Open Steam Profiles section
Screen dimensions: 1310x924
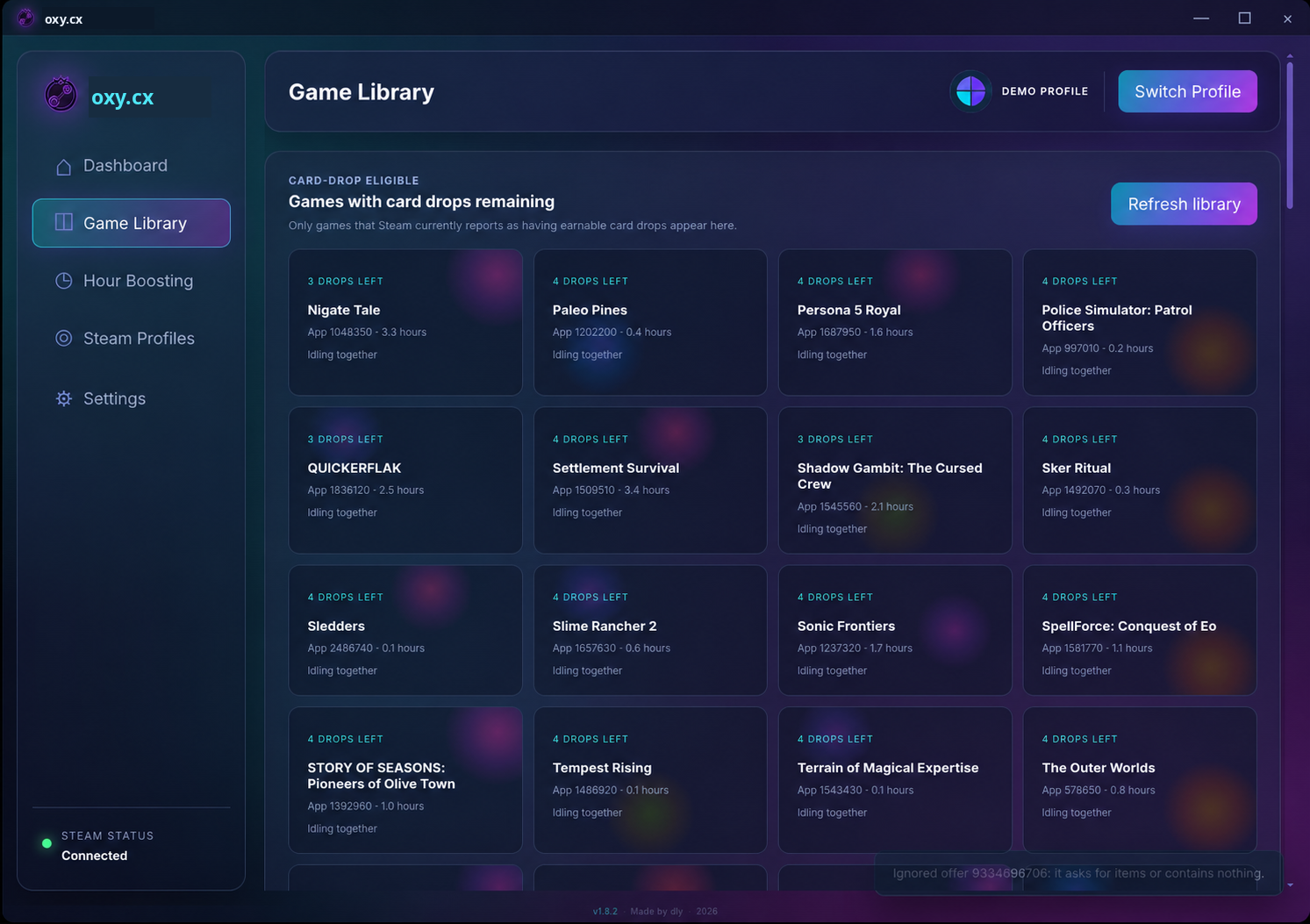[x=132, y=338]
